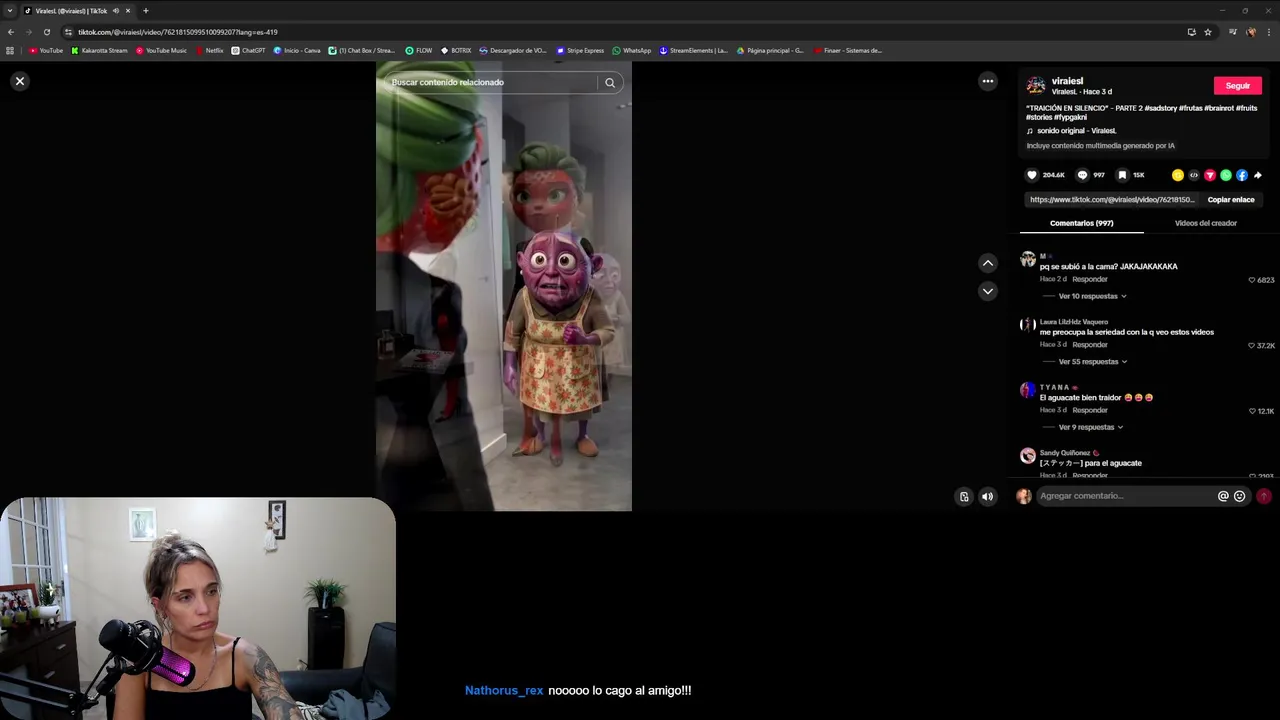
Task: Open YouTube Music bookmark
Action: [161, 50]
